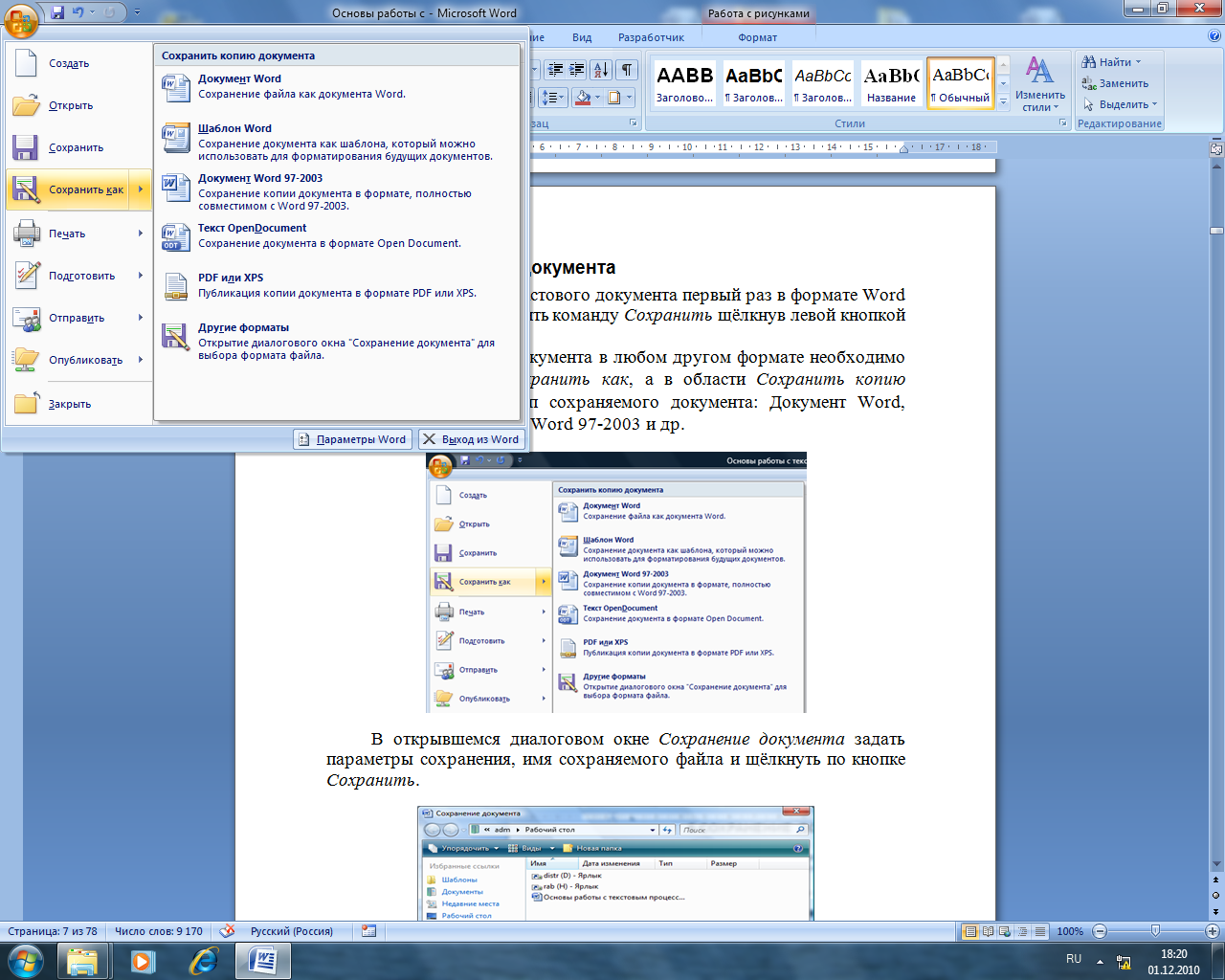Click the Русский (Россия) language indicator
The height and width of the screenshot is (980, 1225).
[292, 931]
